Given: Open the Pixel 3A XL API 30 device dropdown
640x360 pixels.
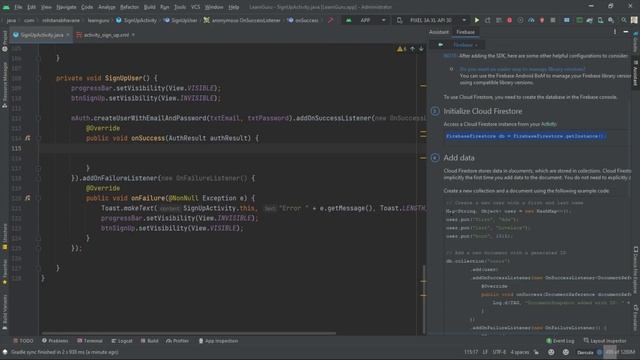Looking at the screenshot, I should (432, 20).
